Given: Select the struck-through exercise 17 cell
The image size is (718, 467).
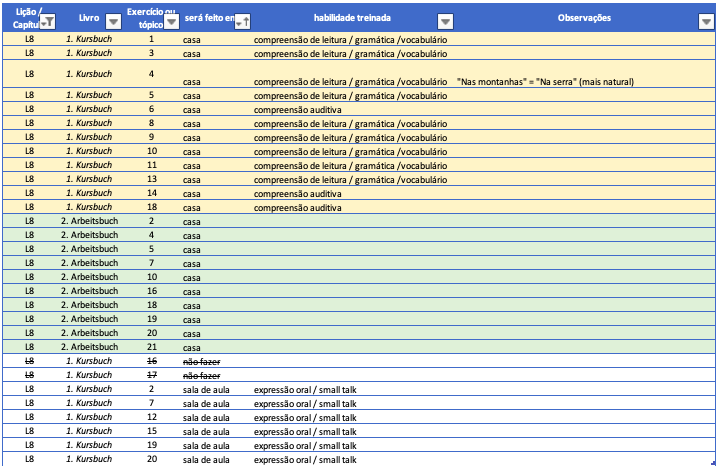Looking at the screenshot, I should (x=152, y=374).
